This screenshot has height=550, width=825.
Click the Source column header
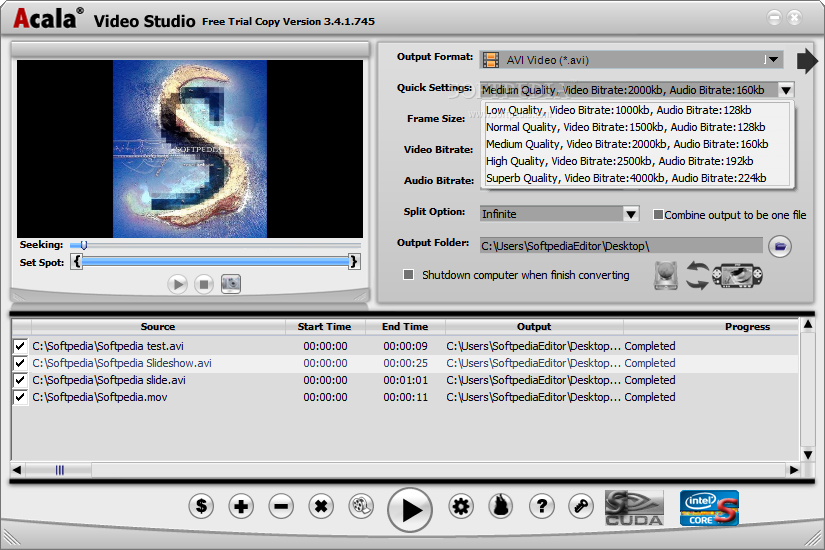[x=158, y=326]
